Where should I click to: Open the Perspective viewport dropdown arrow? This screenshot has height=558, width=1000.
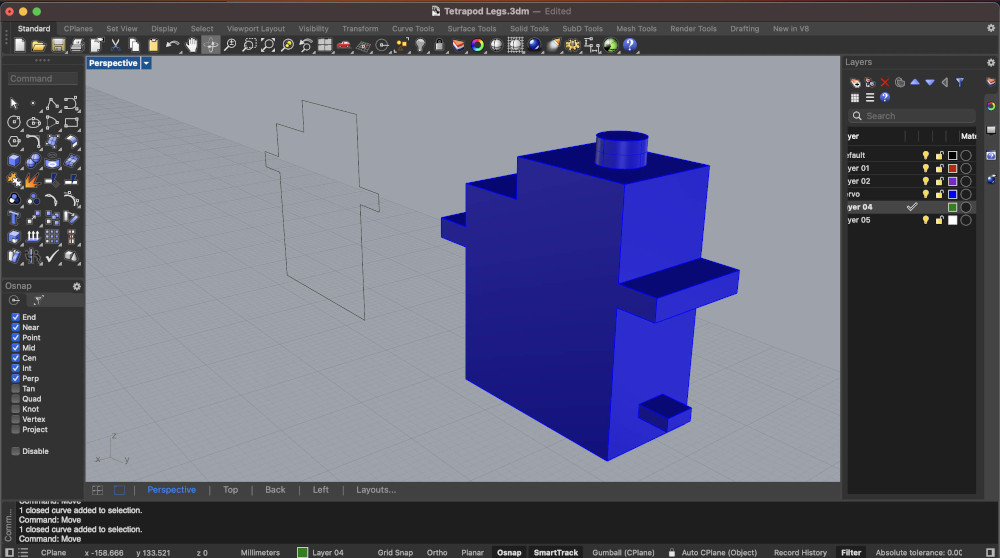coord(146,63)
